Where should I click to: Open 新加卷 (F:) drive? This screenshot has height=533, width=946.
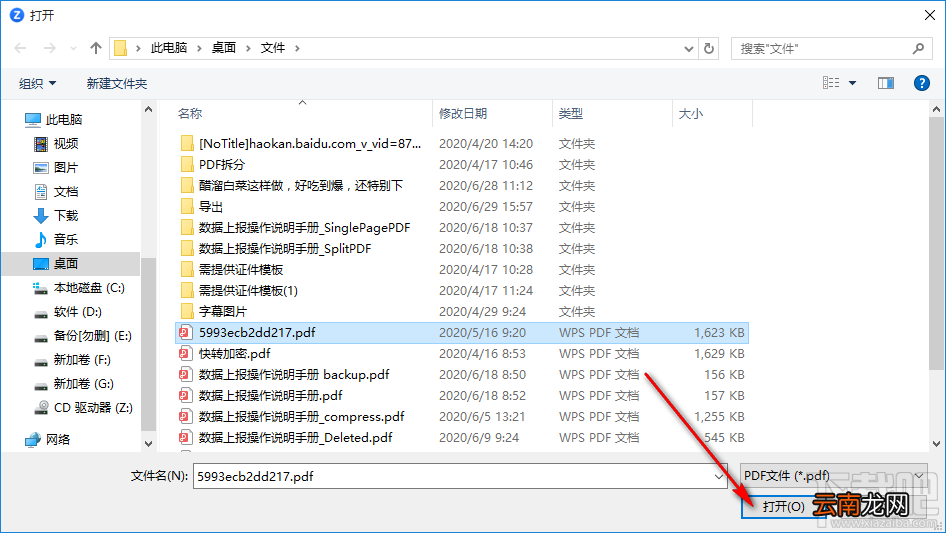(72, 360)
